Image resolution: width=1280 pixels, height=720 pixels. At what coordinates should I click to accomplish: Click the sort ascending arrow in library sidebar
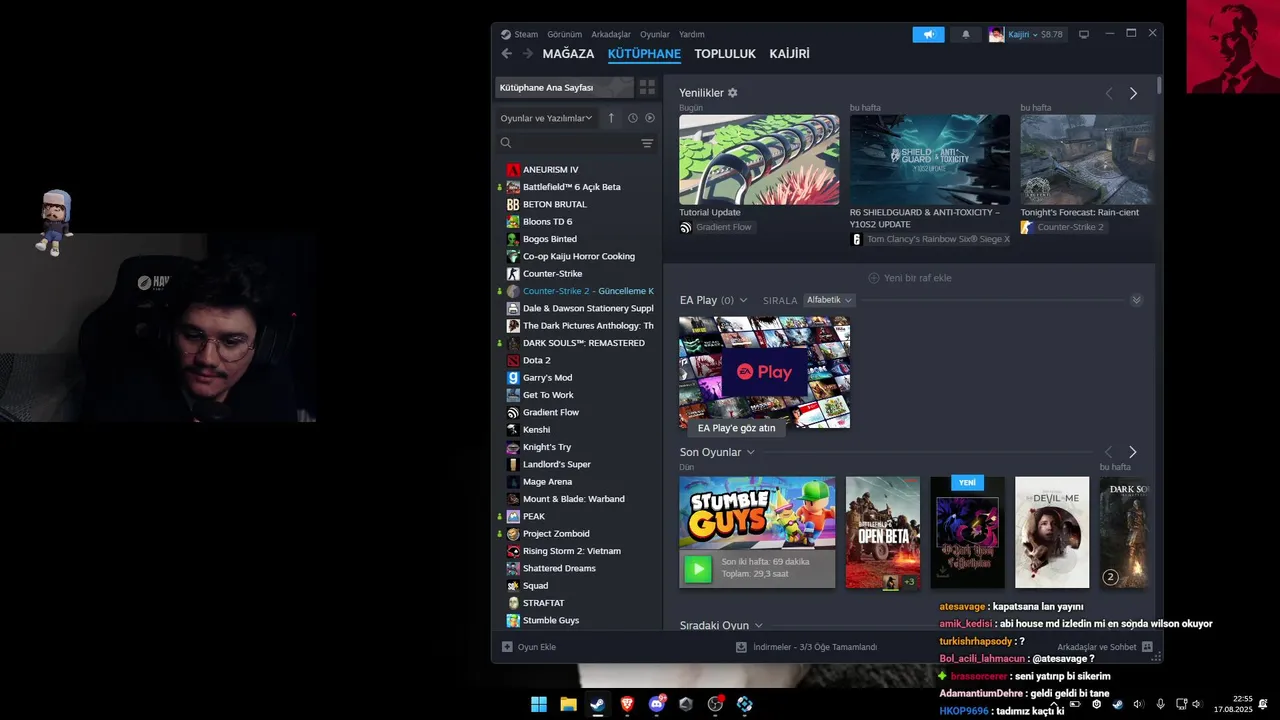(611, 118)
